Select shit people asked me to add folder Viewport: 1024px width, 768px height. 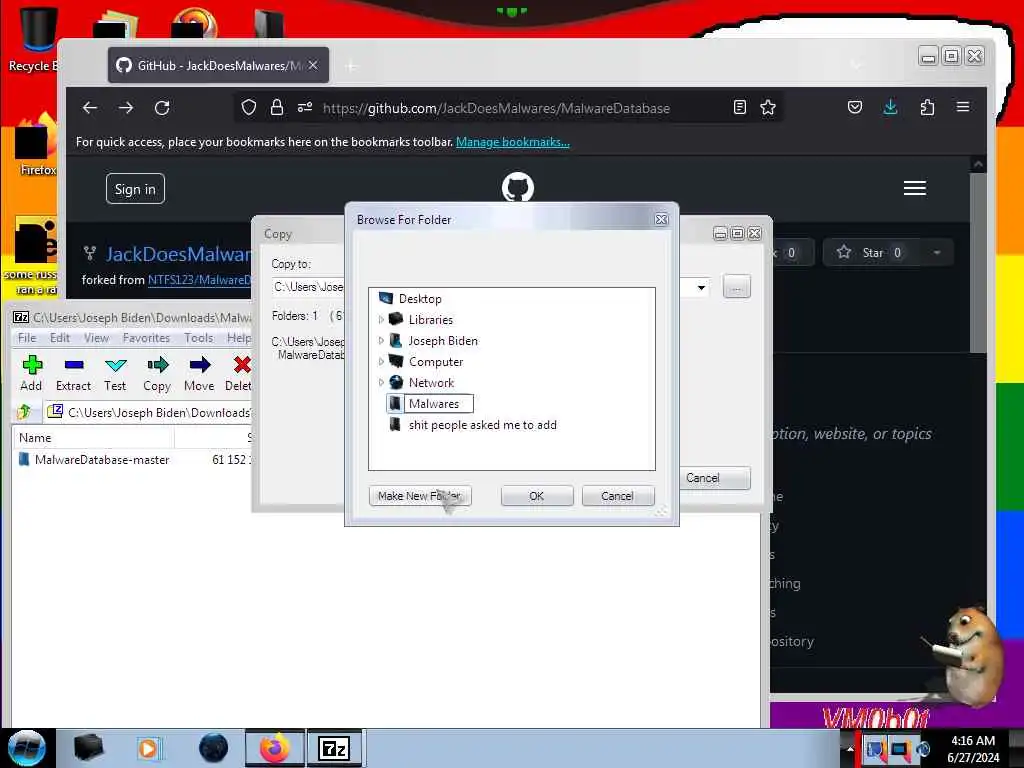click(483, 425)
